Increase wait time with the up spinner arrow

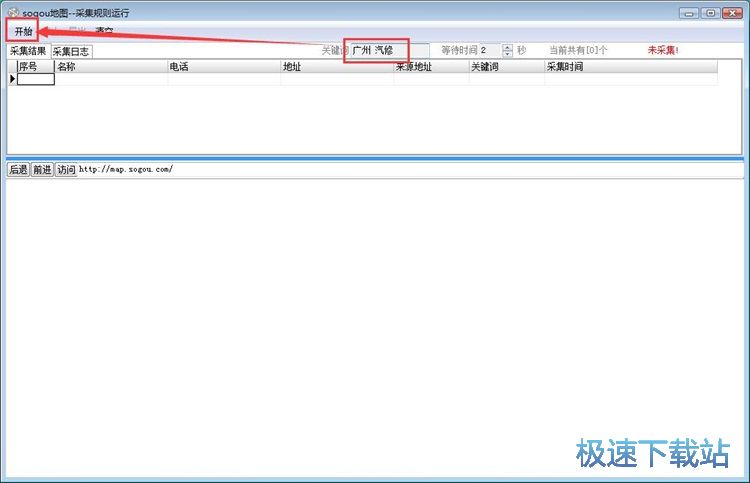click(507, 47)
